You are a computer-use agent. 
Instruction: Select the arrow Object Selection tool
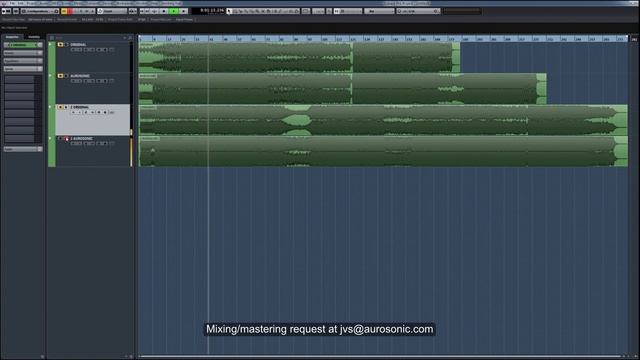click(229, 11)
